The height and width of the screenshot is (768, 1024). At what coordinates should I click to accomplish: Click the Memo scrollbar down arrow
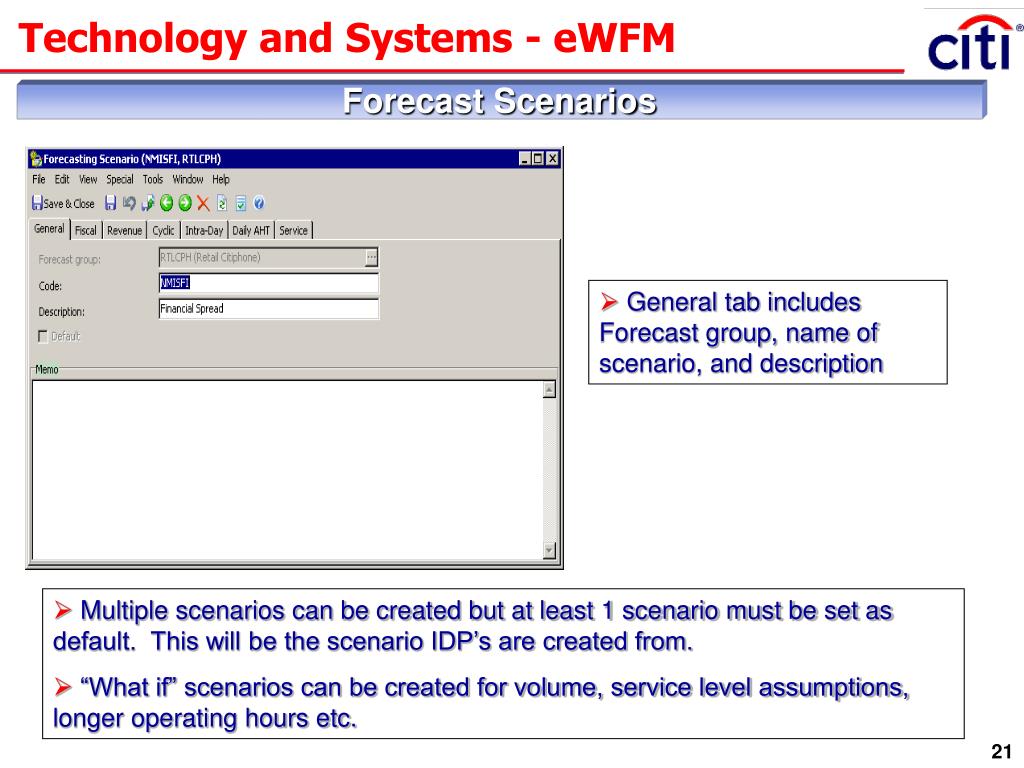549,551
